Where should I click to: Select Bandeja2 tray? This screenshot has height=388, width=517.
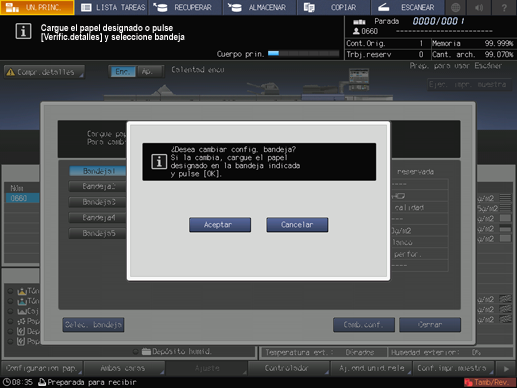pos(98,186)
